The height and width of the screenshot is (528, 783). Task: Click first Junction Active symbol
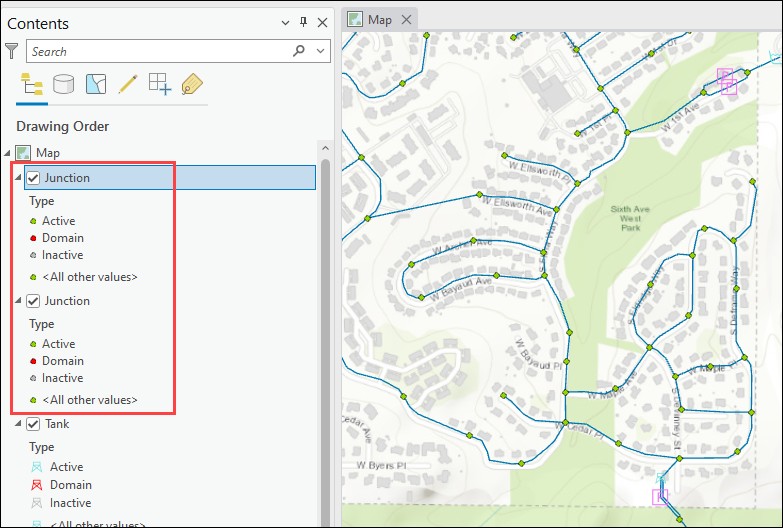pyautogui.click(x=33, y=221)
